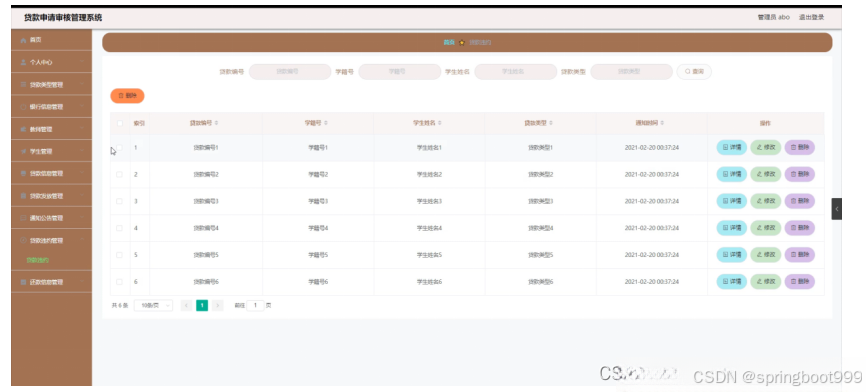866x392 pixels.
Task: Click the orange 删除 batch delete button
Action: click(128, 96)
